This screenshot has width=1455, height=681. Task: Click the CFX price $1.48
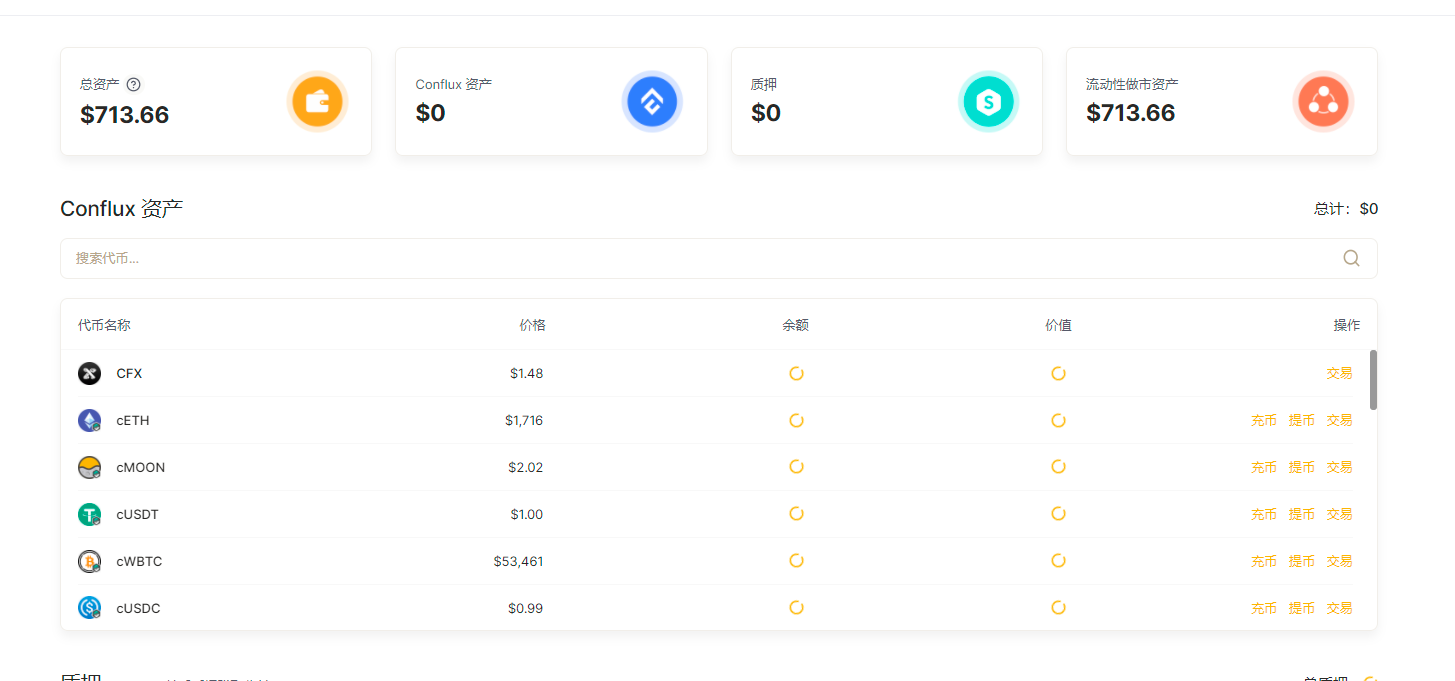point(526,374)
